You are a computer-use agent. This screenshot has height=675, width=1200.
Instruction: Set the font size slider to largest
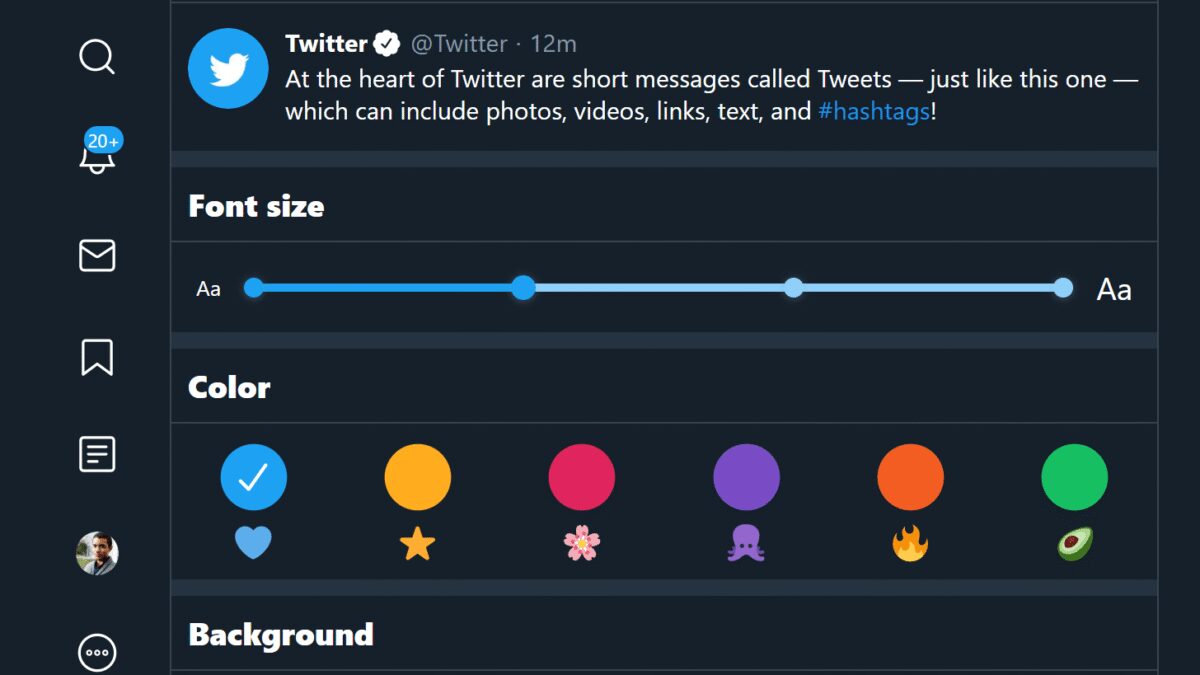click(1062, 288)
